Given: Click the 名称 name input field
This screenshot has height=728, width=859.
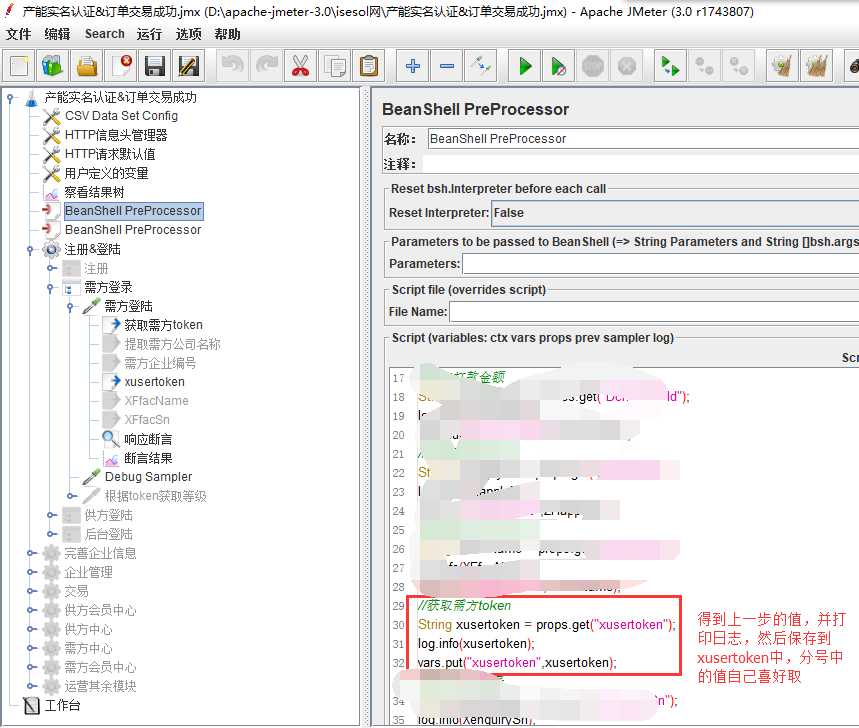Looking at the screenshot, I should click(x=643, y=139).
